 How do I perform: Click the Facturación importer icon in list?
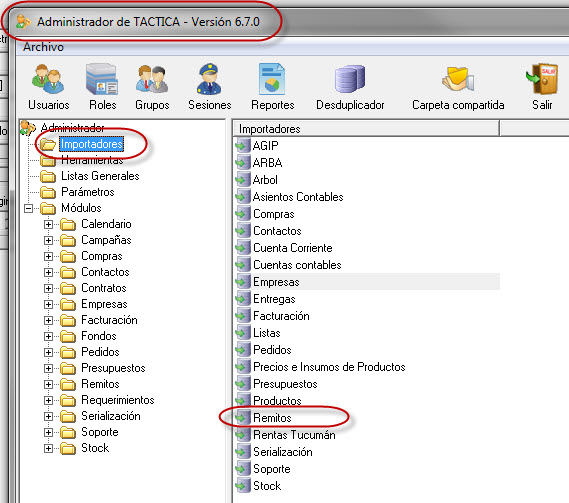tap(243, 316)
